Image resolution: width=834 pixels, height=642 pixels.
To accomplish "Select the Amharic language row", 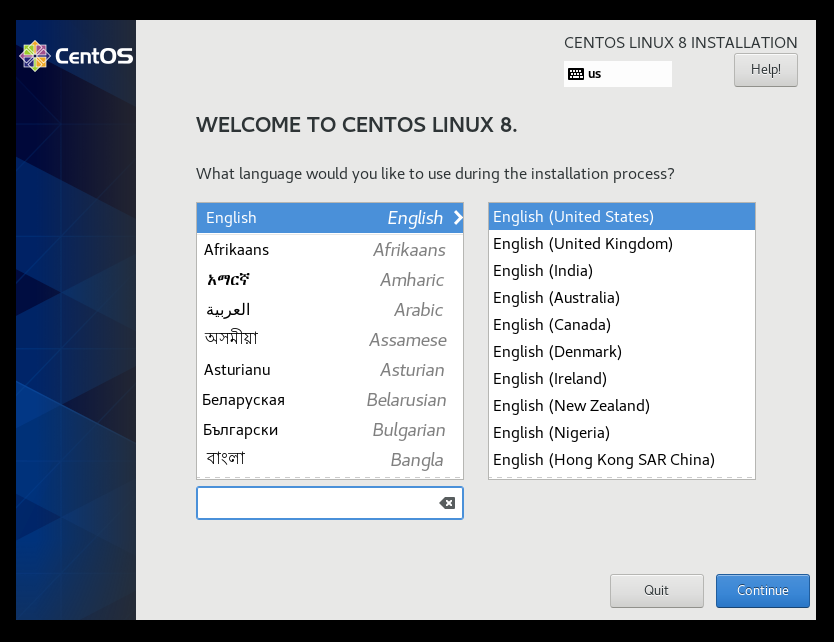I will tap(330, 280).
